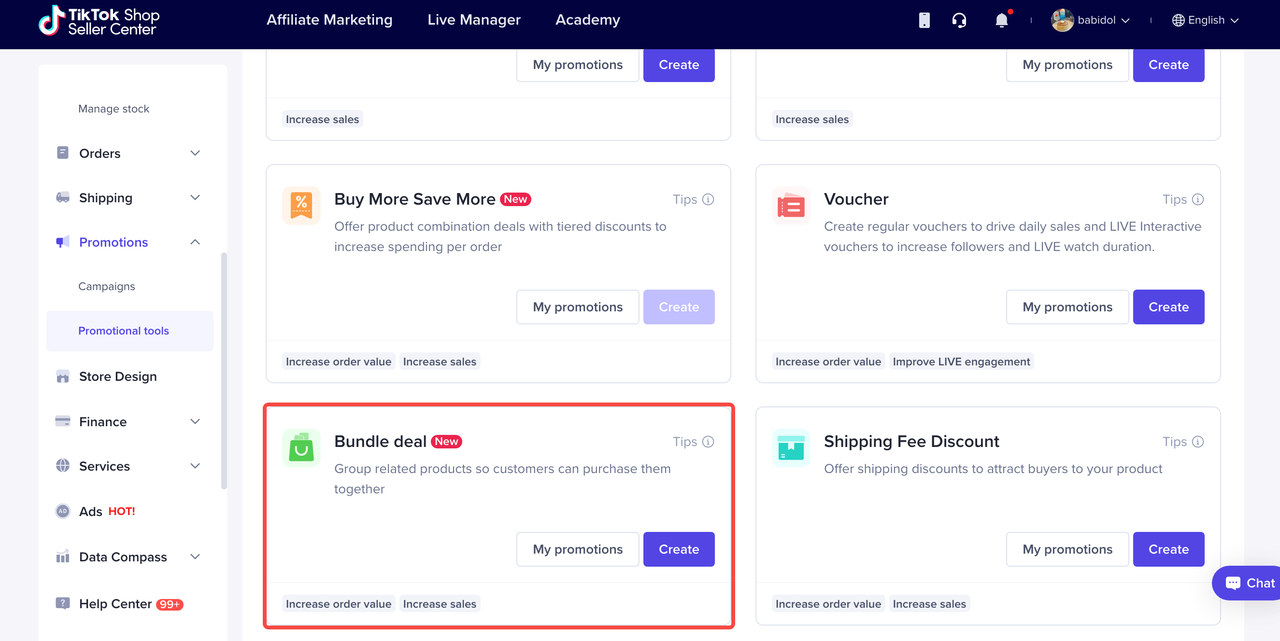Screen dimensions: 1280x641
Task: Click Create button for Bundle deal
Action: 679,549
